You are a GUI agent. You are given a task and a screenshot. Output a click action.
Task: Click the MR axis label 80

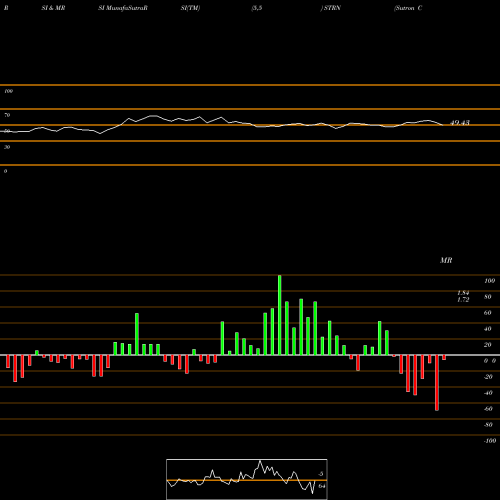click(488, 297)
